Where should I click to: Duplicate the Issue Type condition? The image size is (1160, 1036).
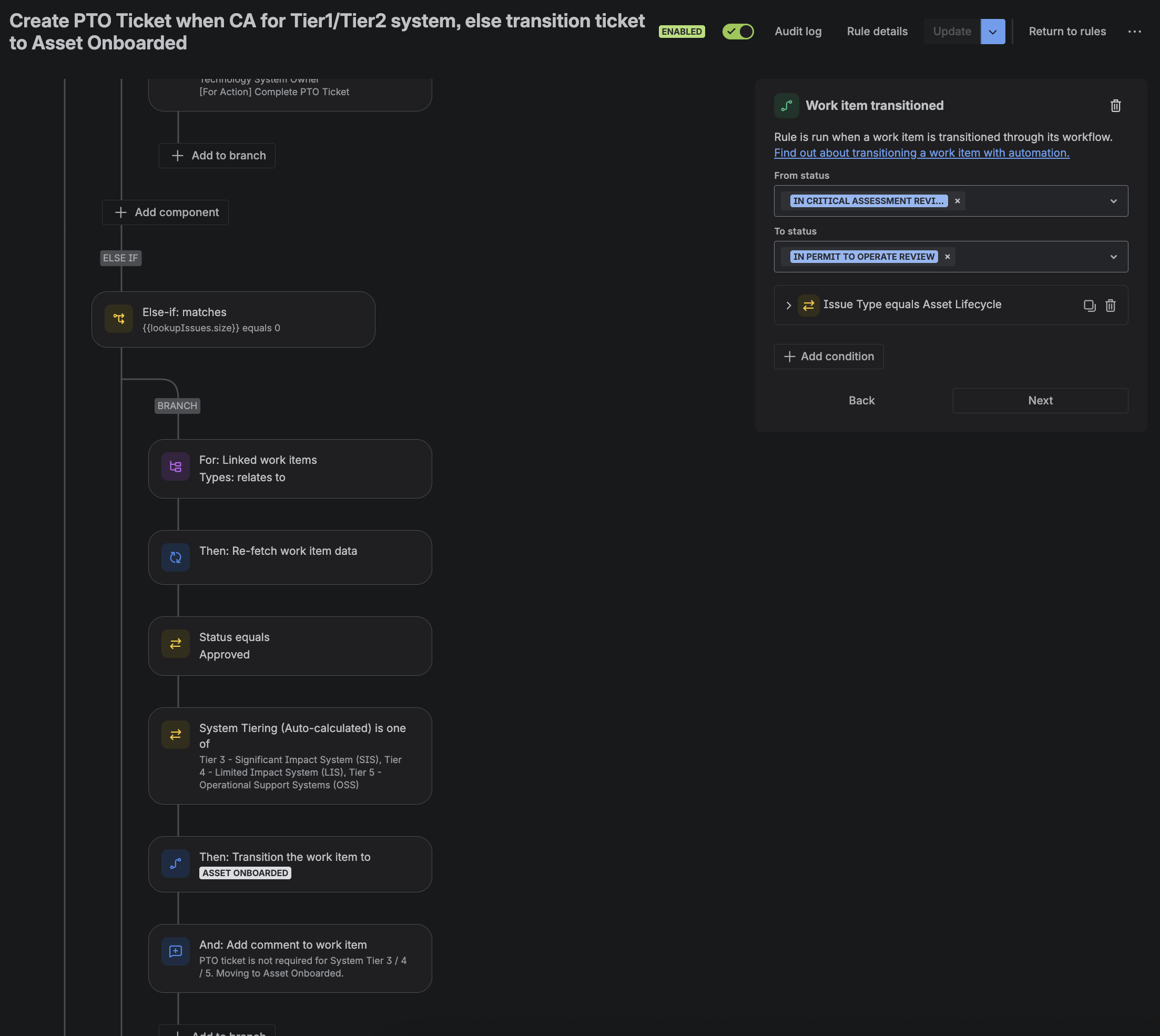1089,305
